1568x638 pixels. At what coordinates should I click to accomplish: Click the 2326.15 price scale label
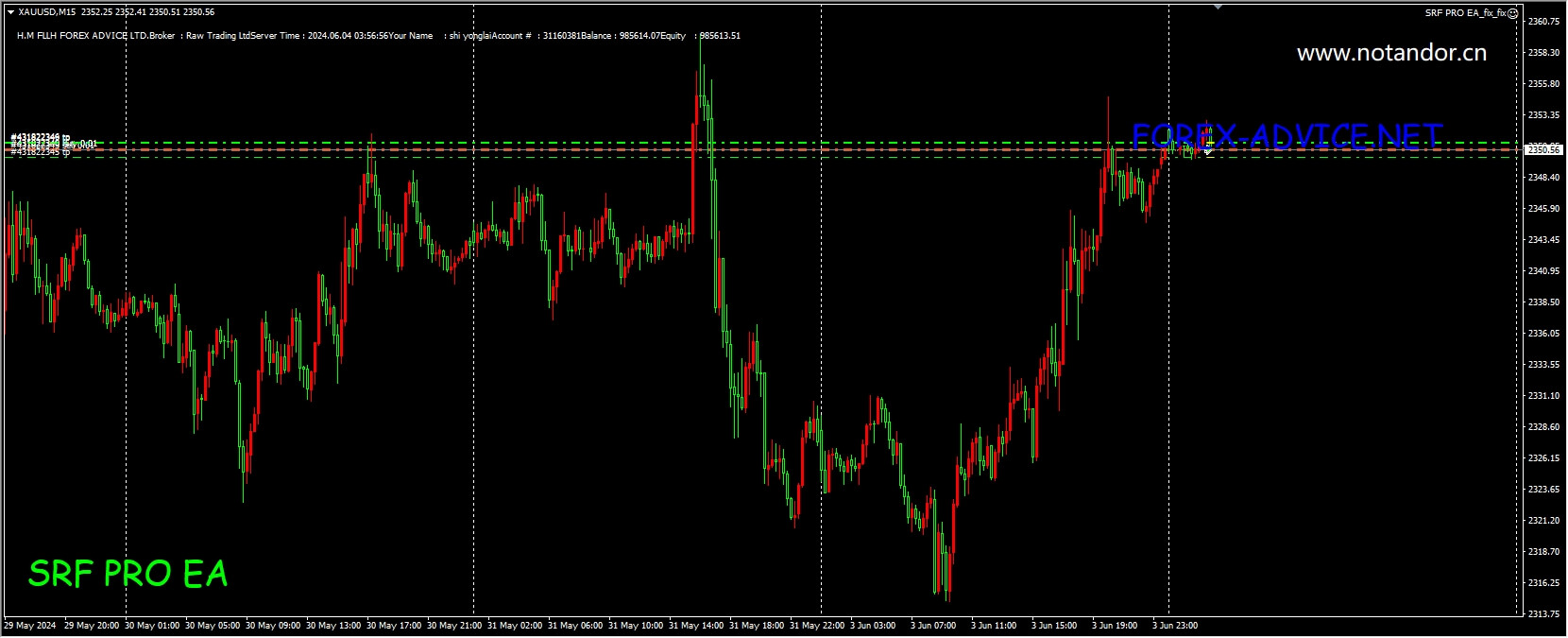coord(1543,457)
